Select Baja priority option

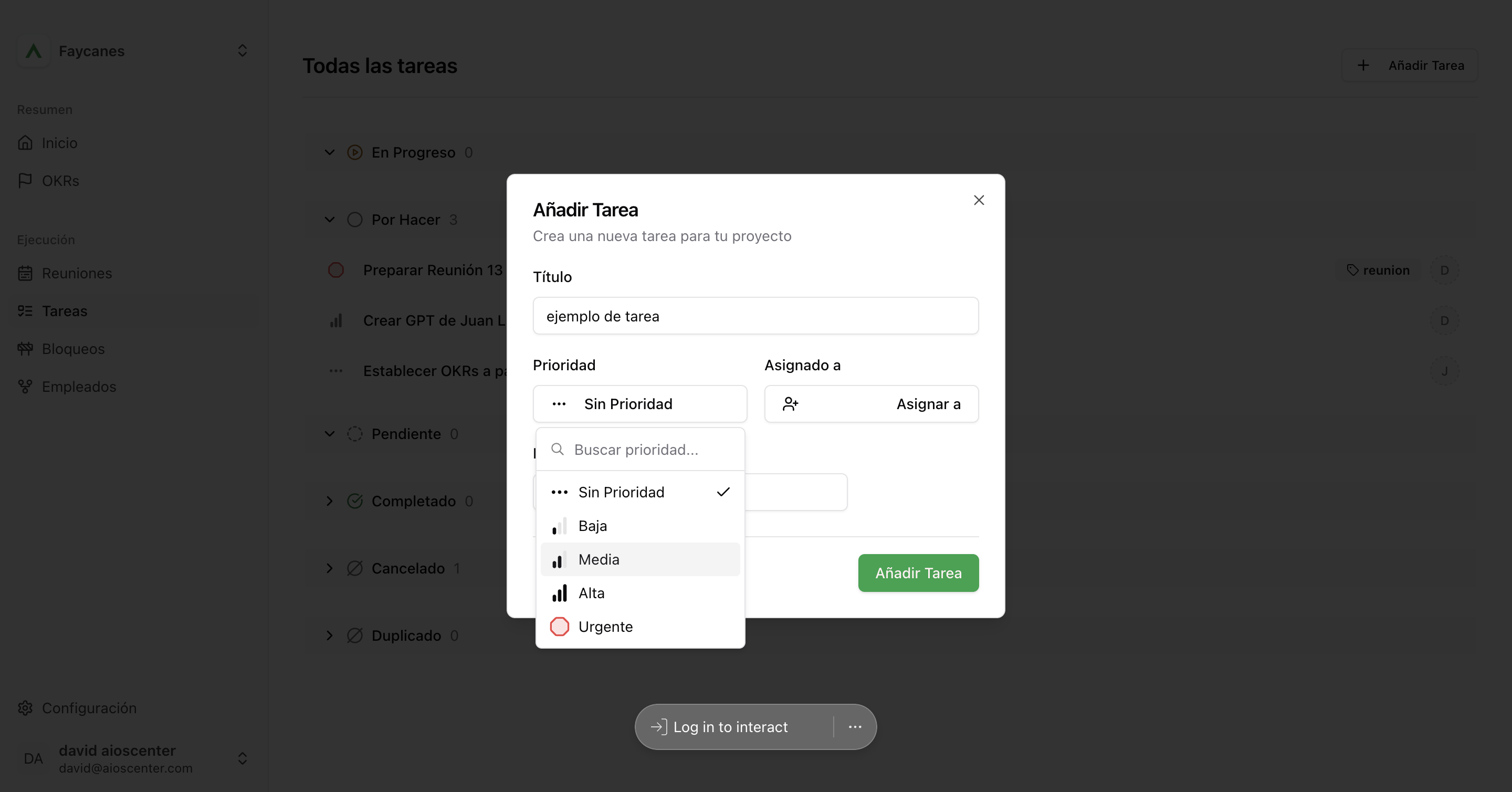point(640,525)
